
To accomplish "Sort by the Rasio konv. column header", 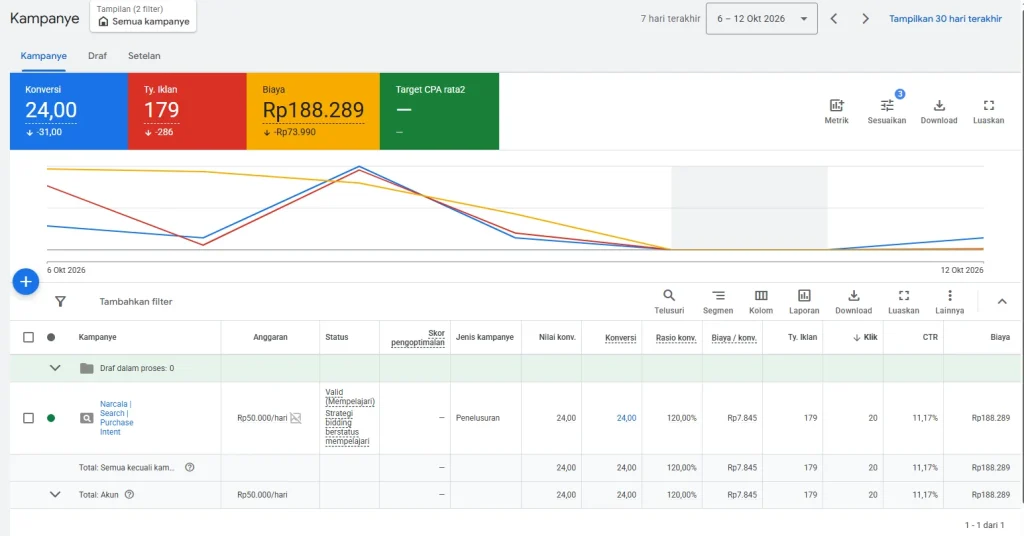I will click(676, 338).
